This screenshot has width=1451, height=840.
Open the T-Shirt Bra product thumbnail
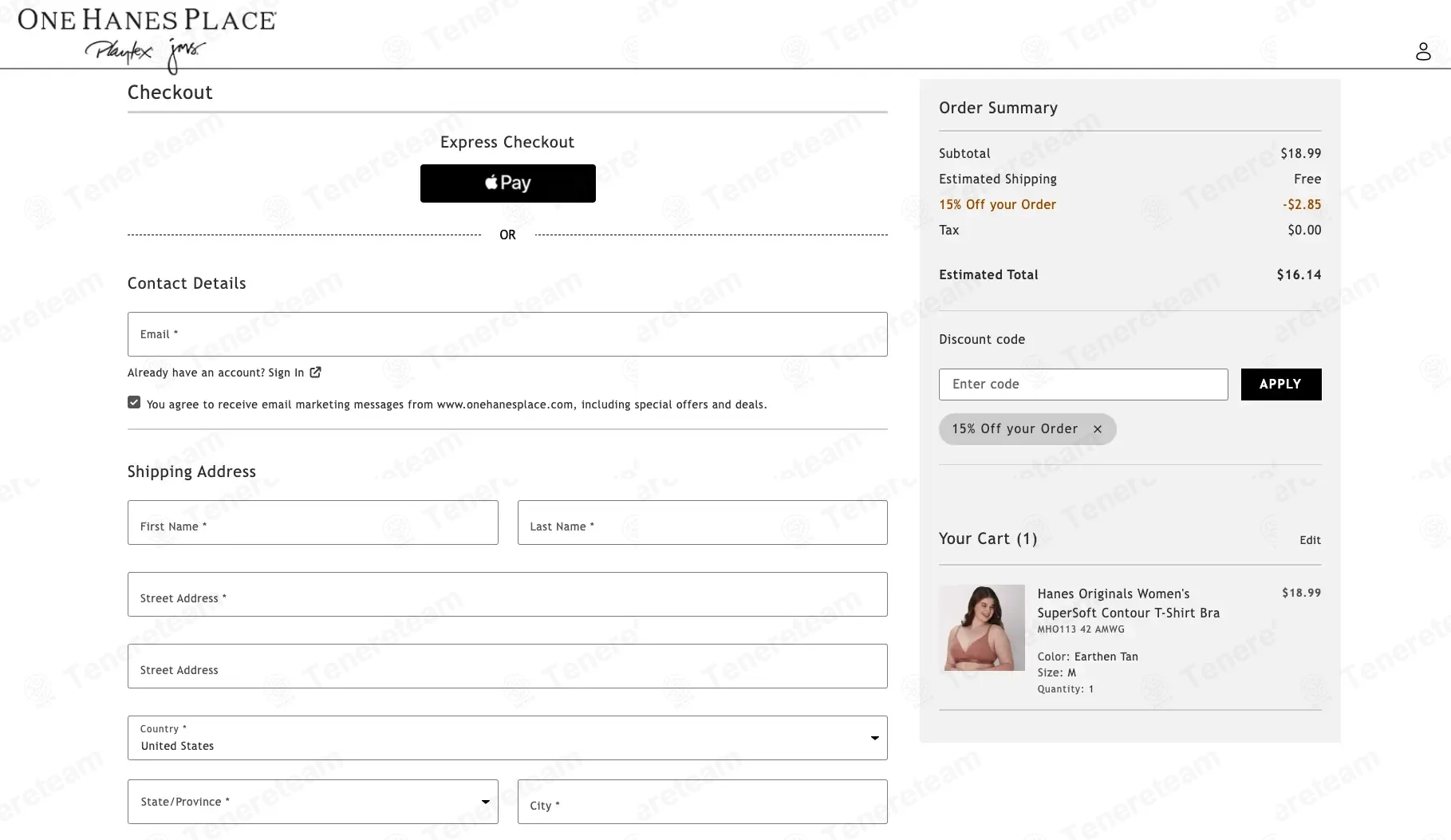(x=982, y=628)
